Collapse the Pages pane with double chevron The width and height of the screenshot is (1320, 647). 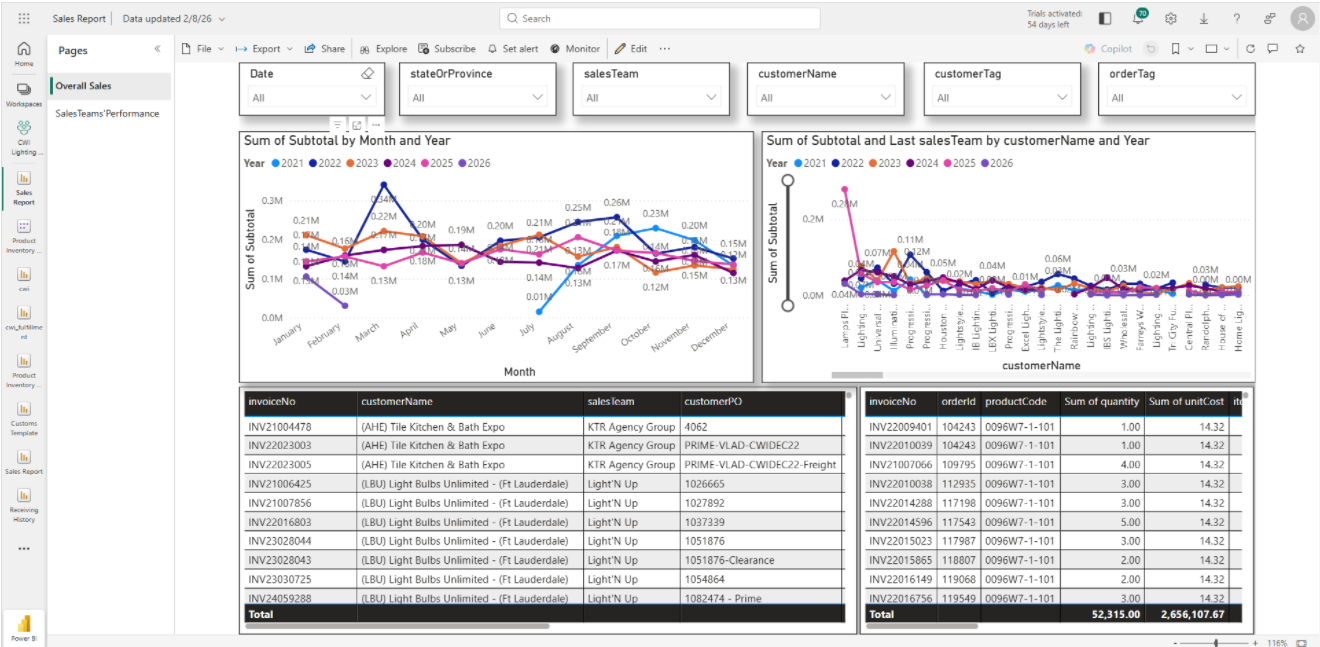click(157, 50)
